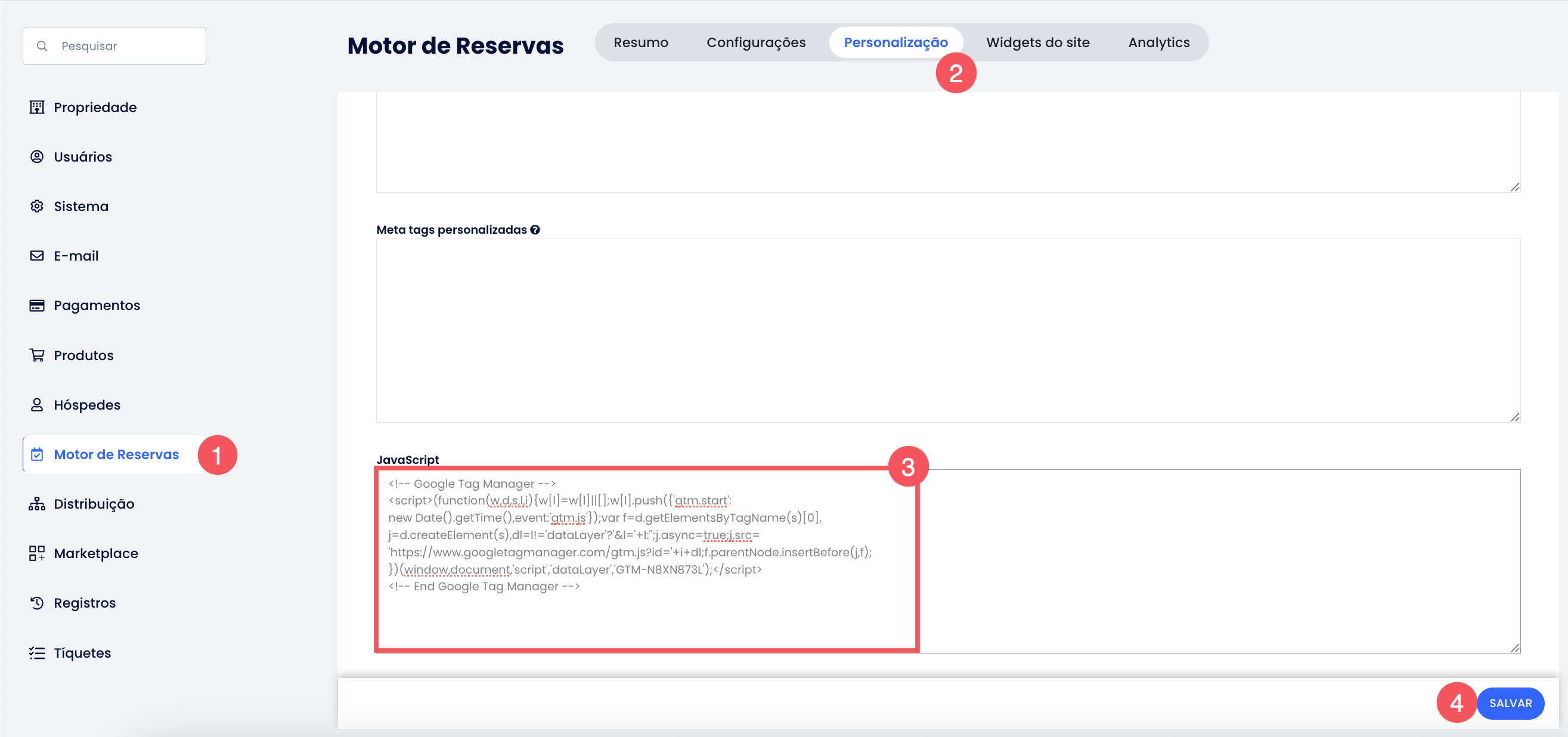The image size is (1568, 737).
Task: Click the Pagamentos credit card icon
Action: click(36, 305)
